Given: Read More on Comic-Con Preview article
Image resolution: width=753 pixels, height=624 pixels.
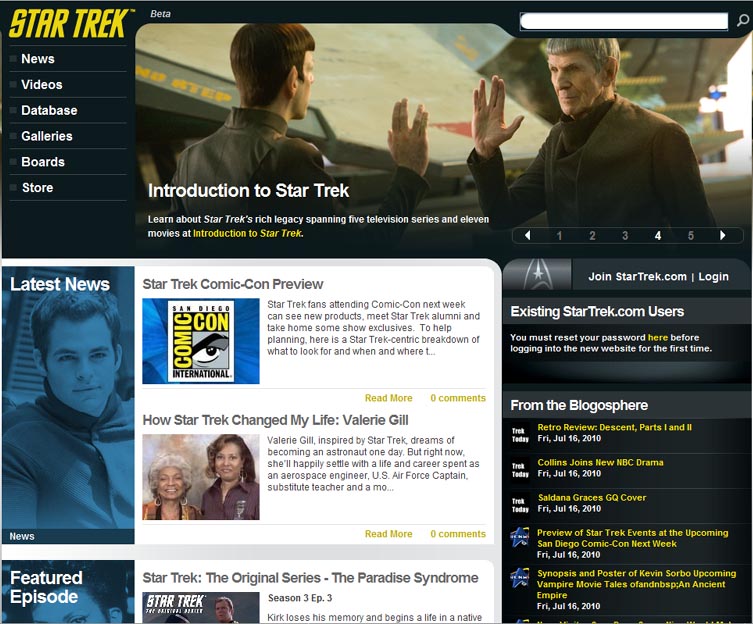Looking at the screenshot, I should click(x=389, y=398).
